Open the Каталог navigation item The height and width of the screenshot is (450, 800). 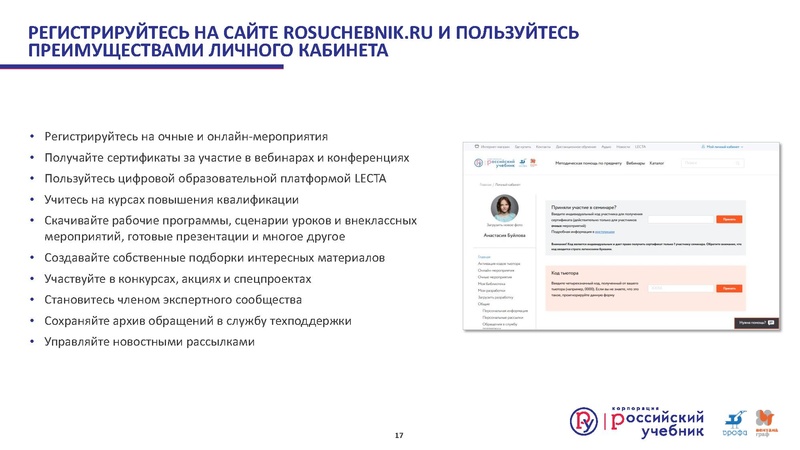click(x=657, y=163)
